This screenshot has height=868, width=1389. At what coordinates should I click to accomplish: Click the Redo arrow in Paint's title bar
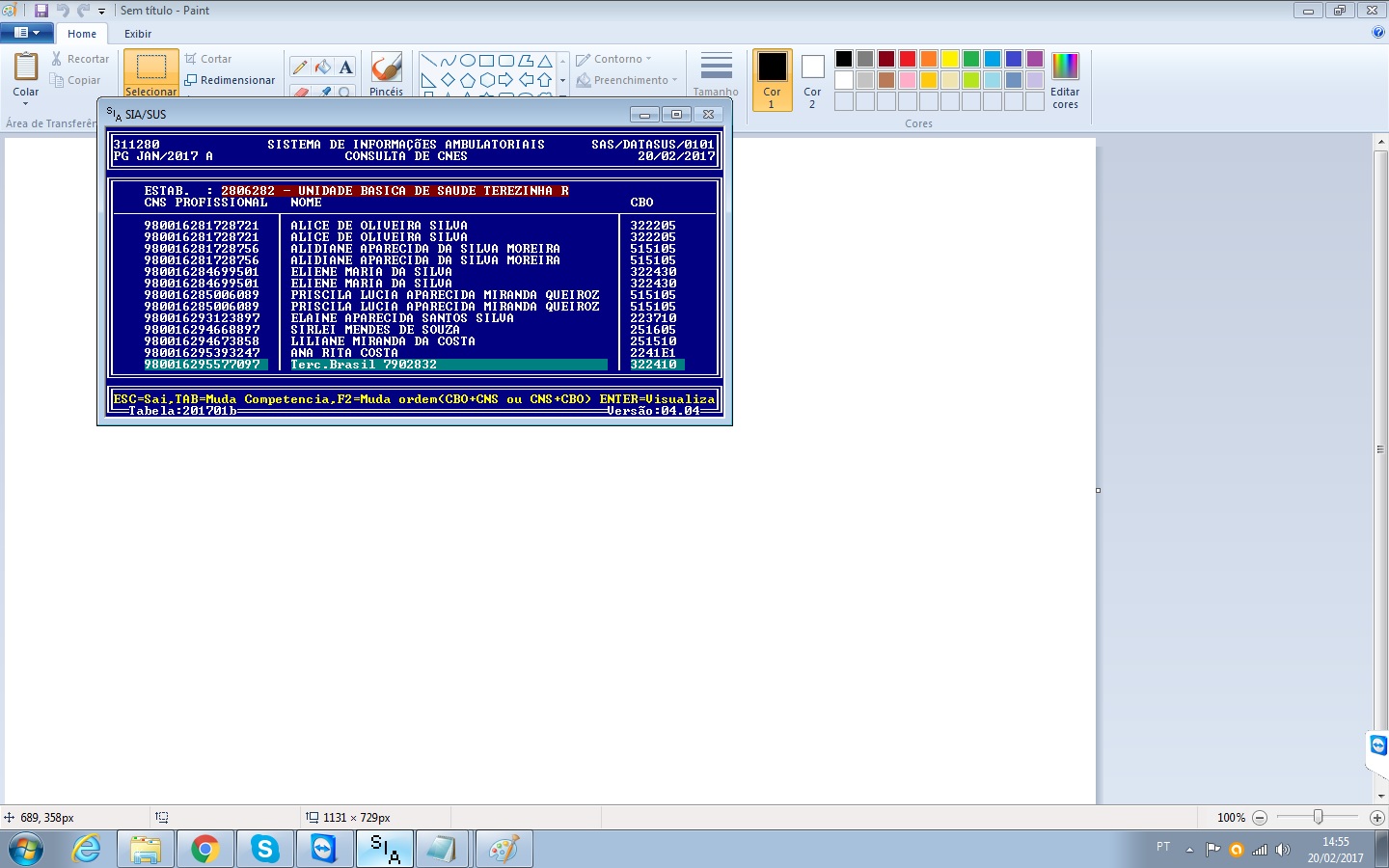click(83, 11)
